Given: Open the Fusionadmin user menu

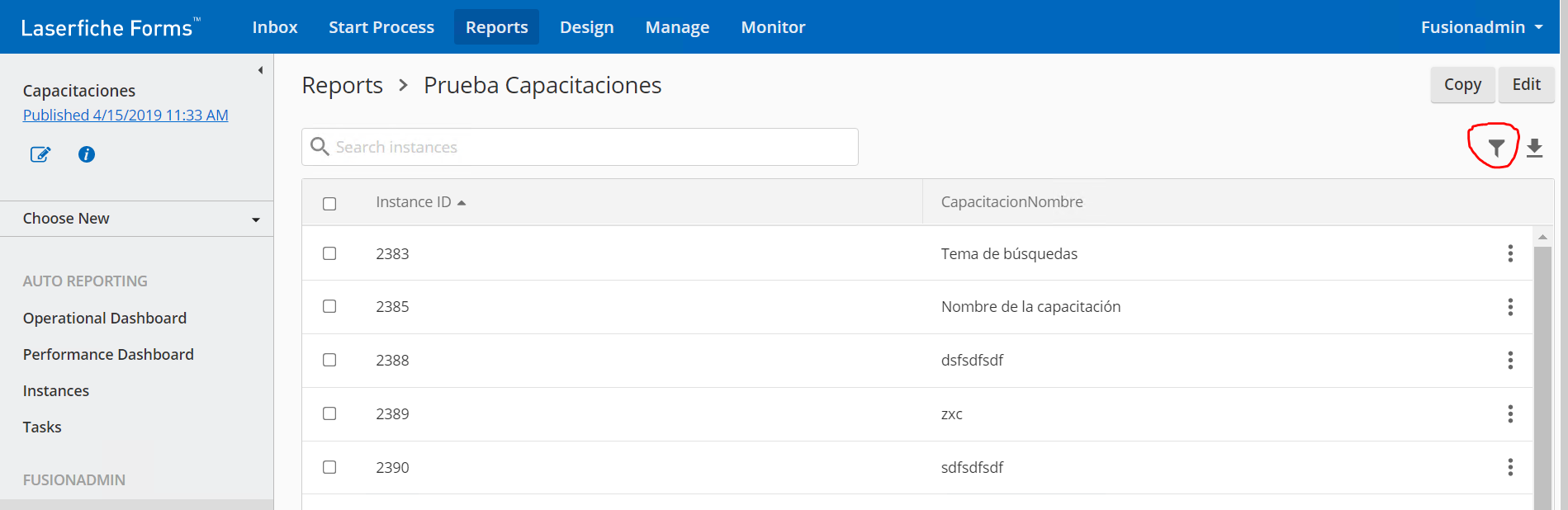Looking at the screenshot, I should tap(1481, 27).
